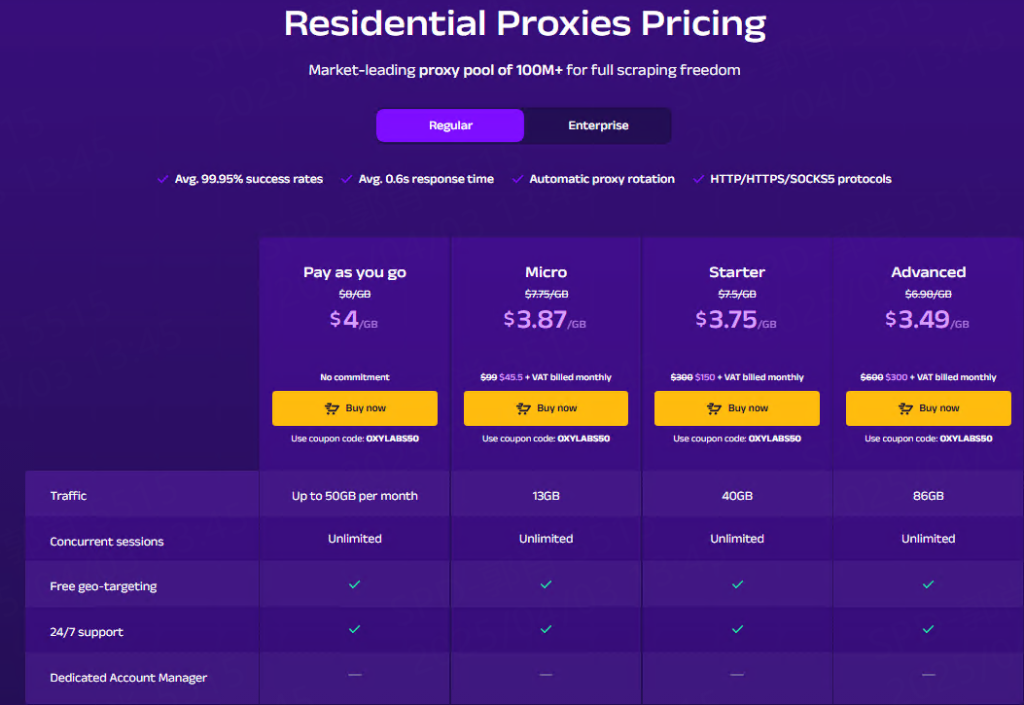Click Dedicated Account Manager row label
This screenshot has height=705, width=1024.
pos(128,678)
